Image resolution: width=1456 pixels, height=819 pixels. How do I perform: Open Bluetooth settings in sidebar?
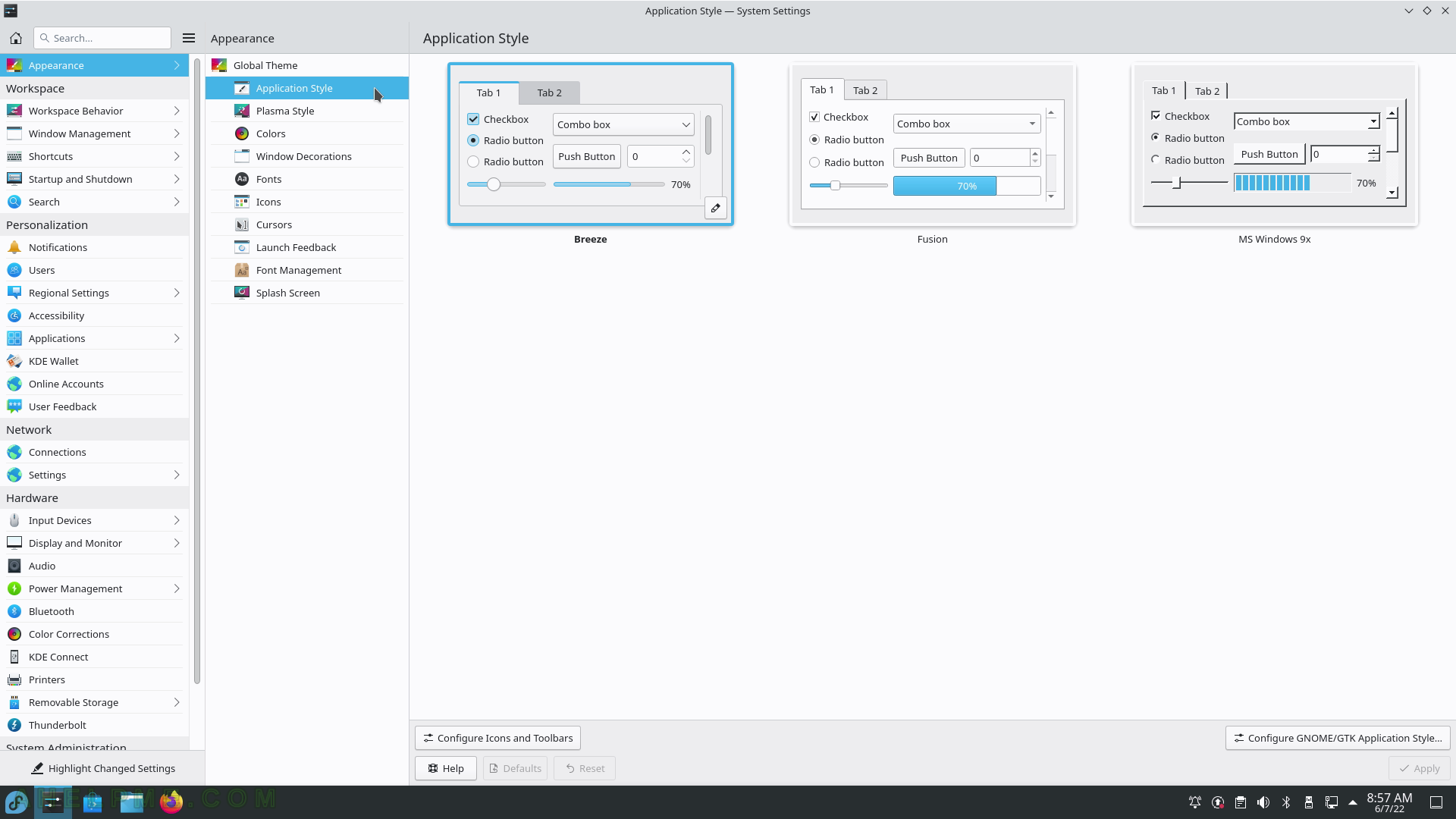94,611
